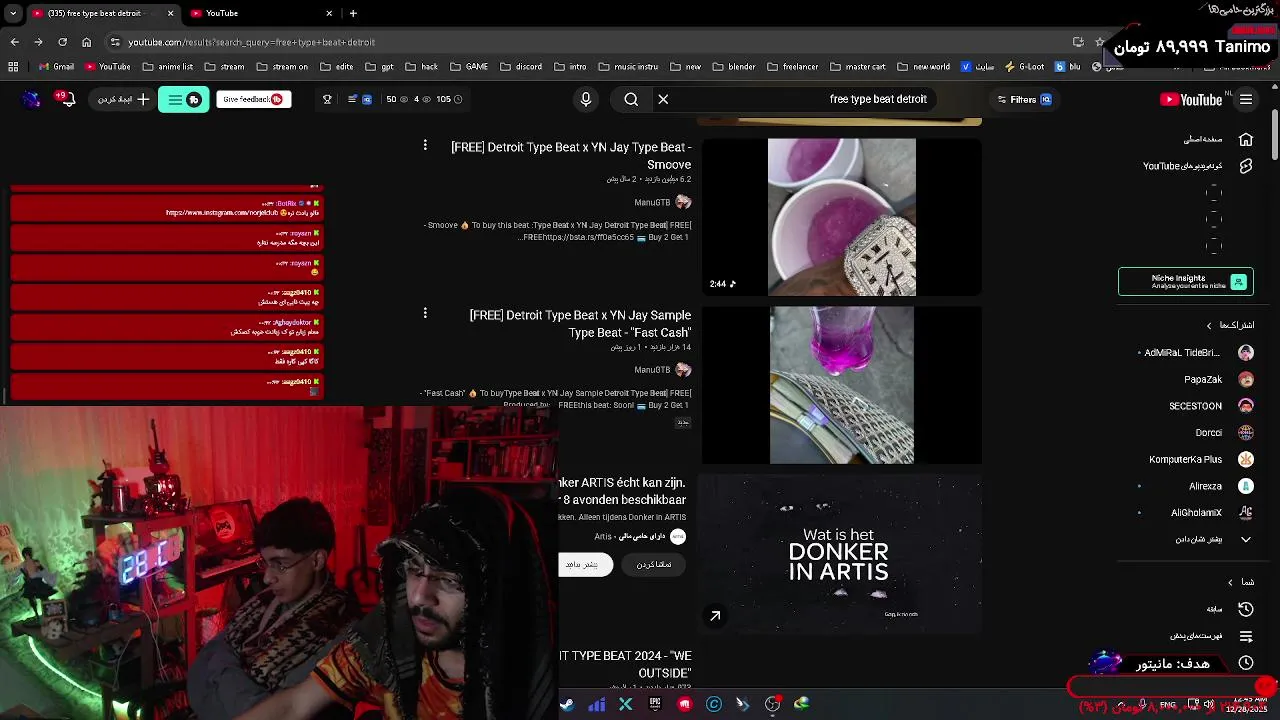Open 'GAME' bookmark folder
The image size is (1280, 720).
[x=469, y=67]
